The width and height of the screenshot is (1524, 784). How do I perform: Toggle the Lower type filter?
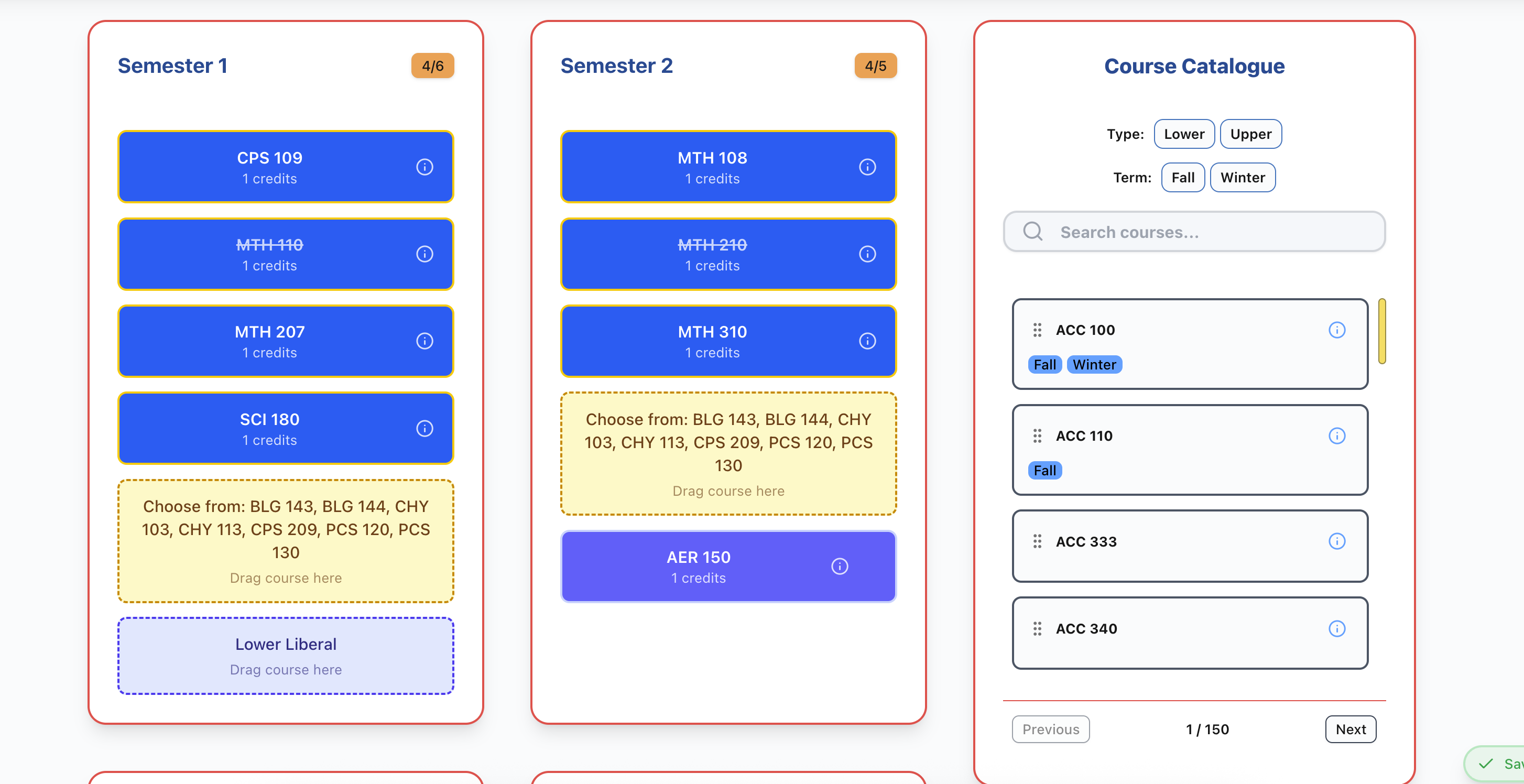[1183, 134]
